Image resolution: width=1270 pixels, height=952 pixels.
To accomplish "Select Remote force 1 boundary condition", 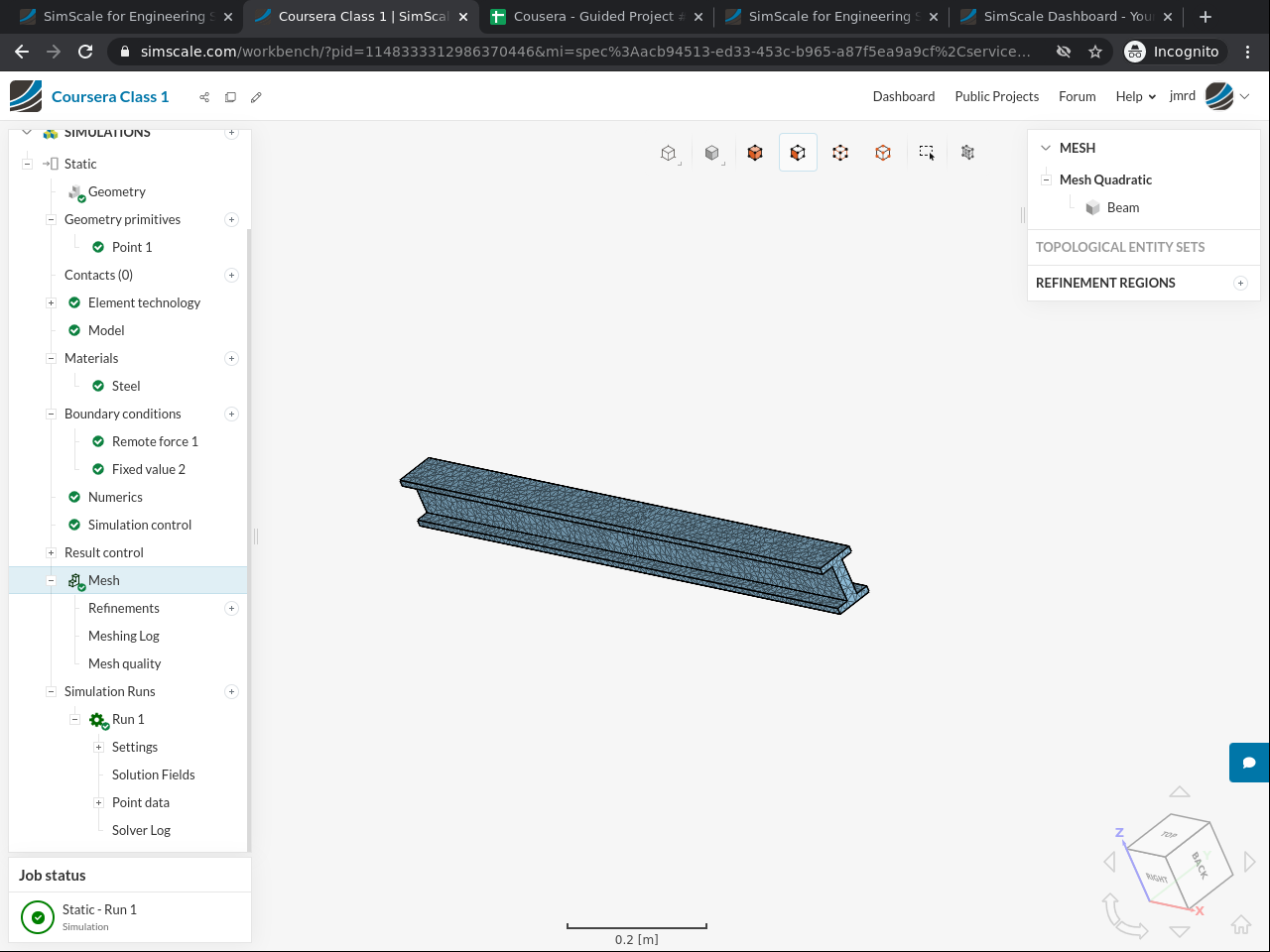I will pyautogui.click(x=155, y=441).
